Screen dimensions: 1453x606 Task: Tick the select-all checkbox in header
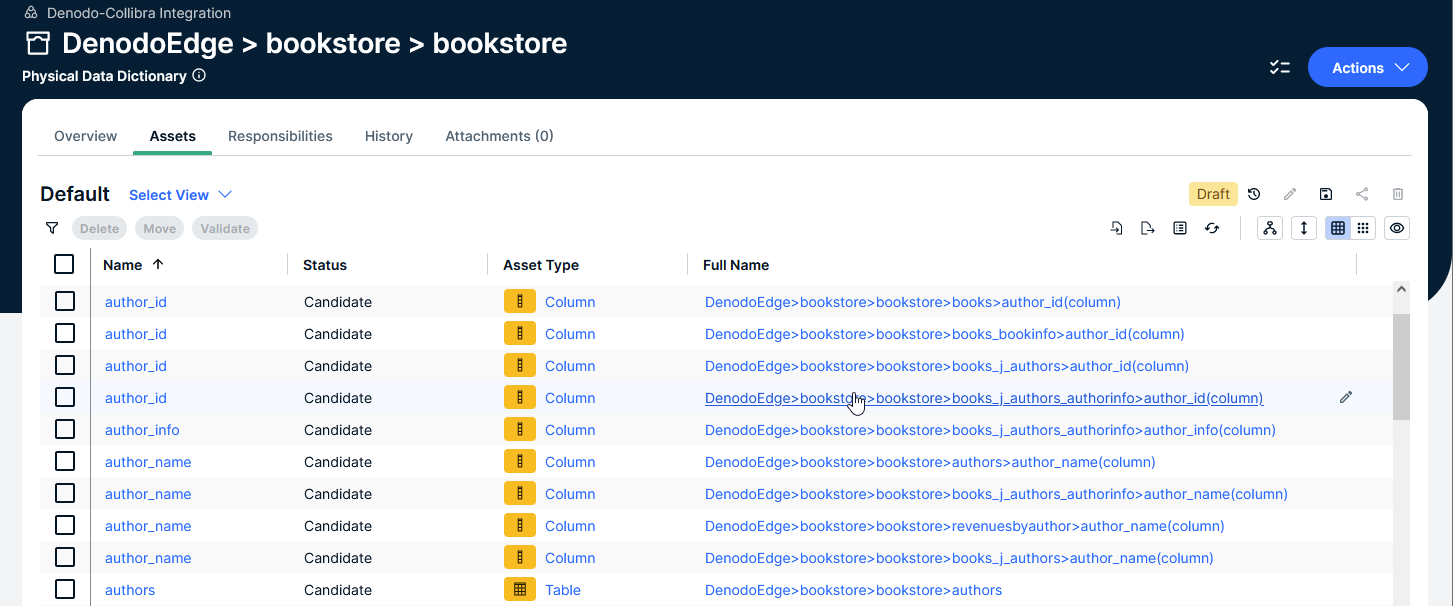coord(64,264)
